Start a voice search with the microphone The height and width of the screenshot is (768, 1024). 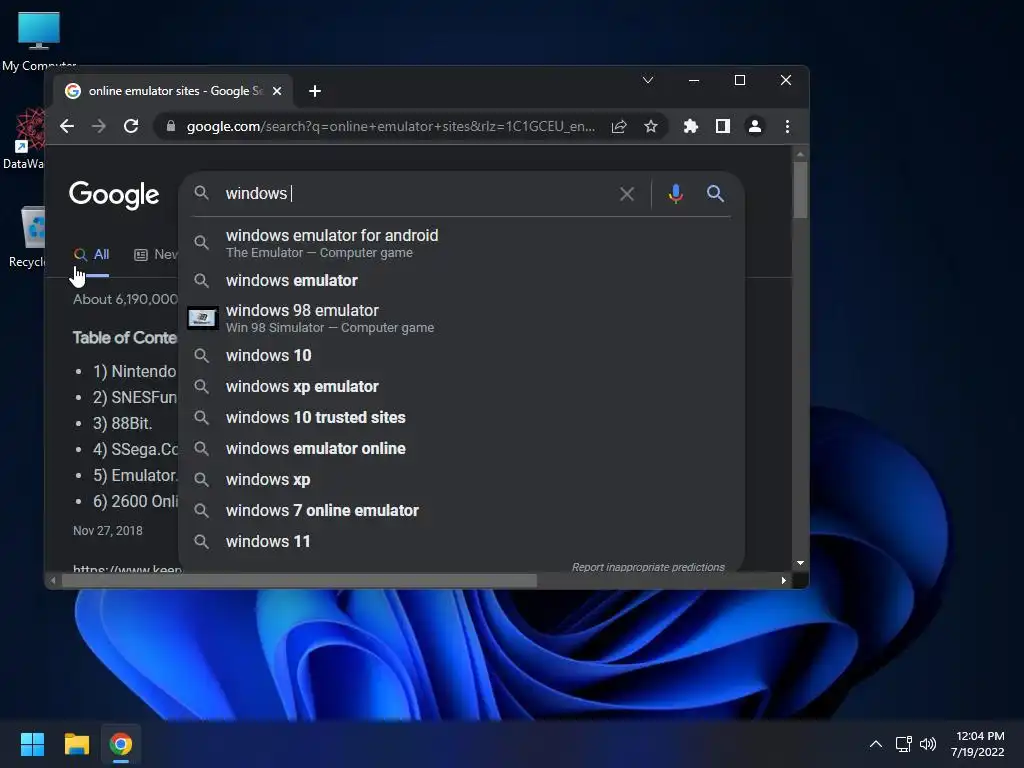676,193
